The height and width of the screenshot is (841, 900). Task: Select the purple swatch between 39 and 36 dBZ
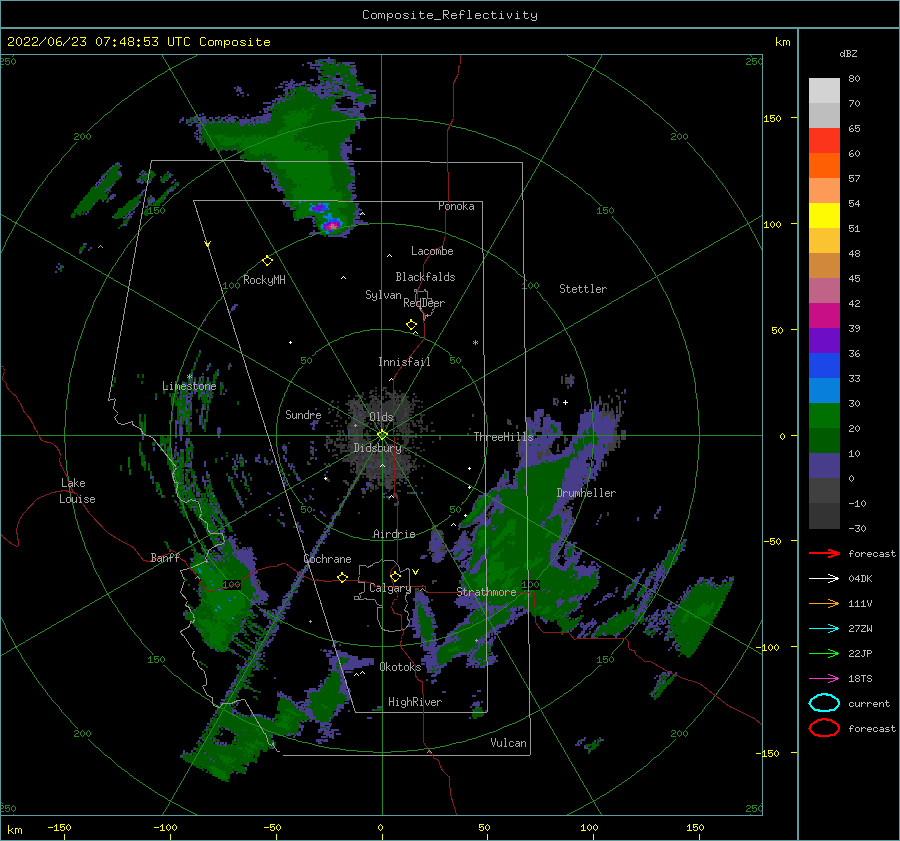[x=824, y=340]
